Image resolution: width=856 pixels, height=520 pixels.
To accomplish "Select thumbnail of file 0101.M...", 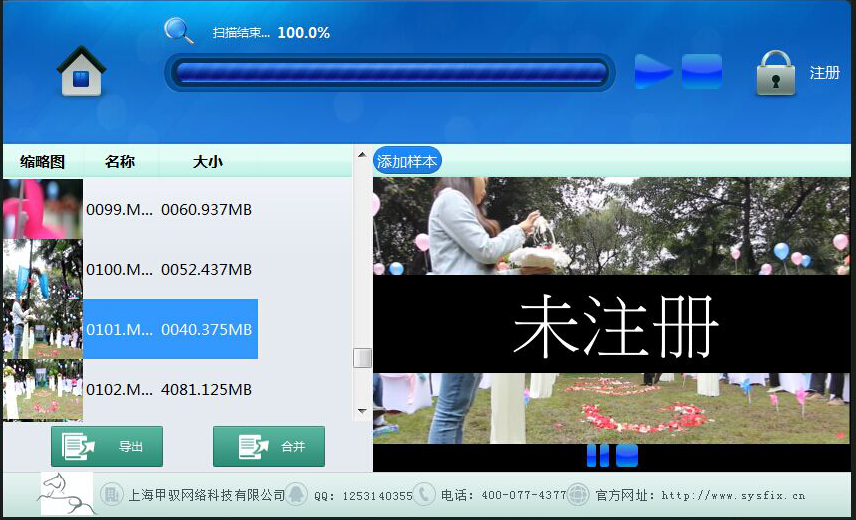I will (x=43, y=329).
